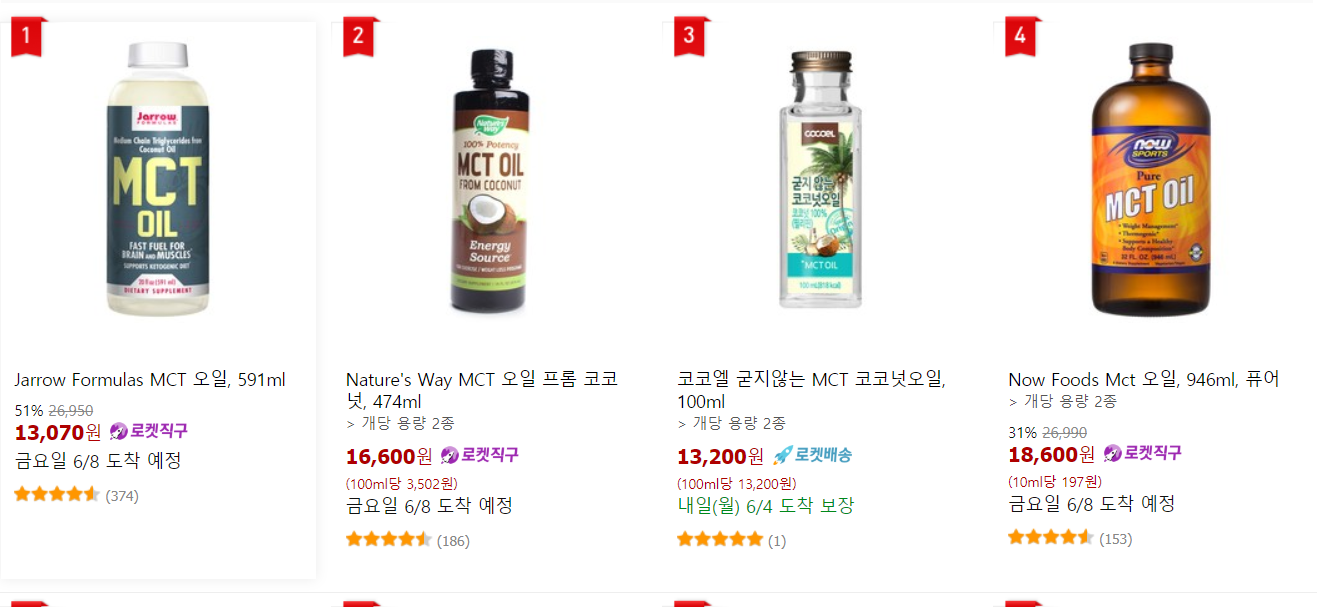Click the rank 2 red ribbon badge

click(x=358, y=38)
